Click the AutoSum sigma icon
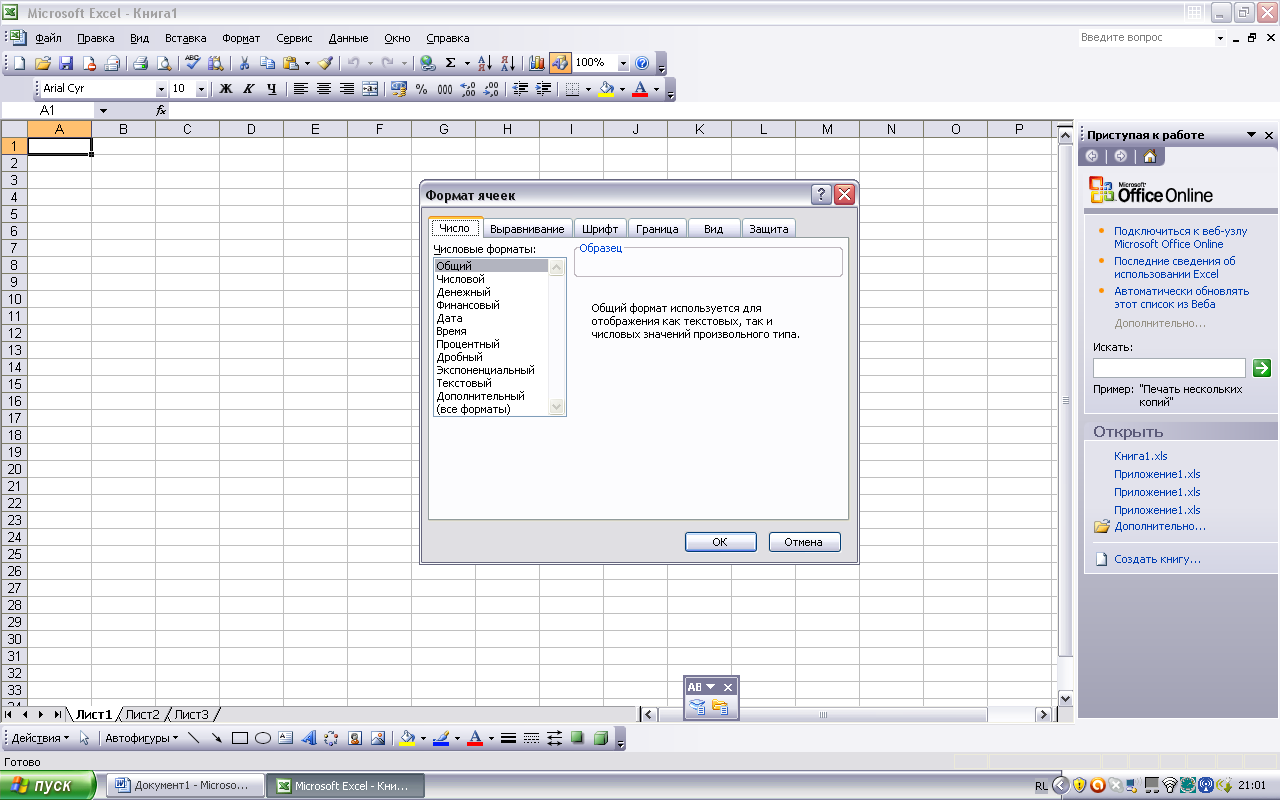1280x800 pixels. click(x=451, y=63)
